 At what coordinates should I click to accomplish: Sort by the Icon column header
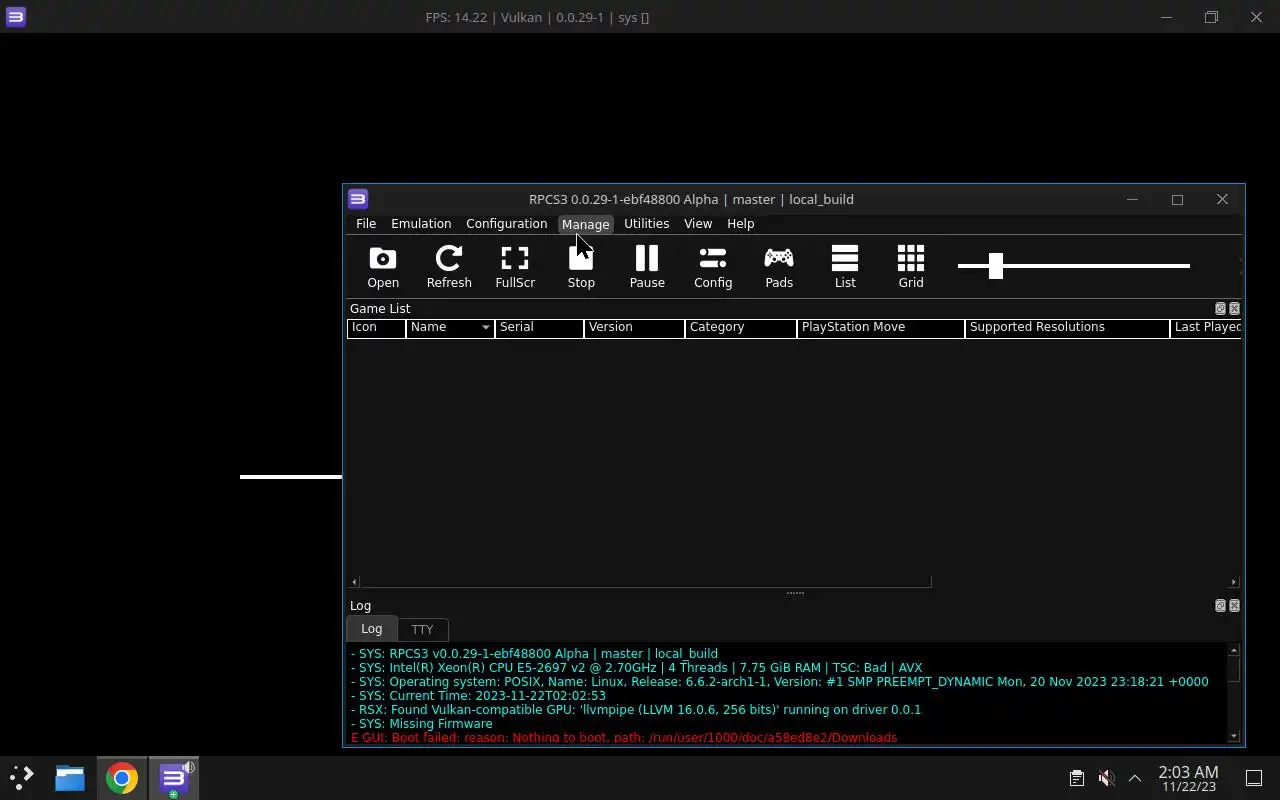376,327
